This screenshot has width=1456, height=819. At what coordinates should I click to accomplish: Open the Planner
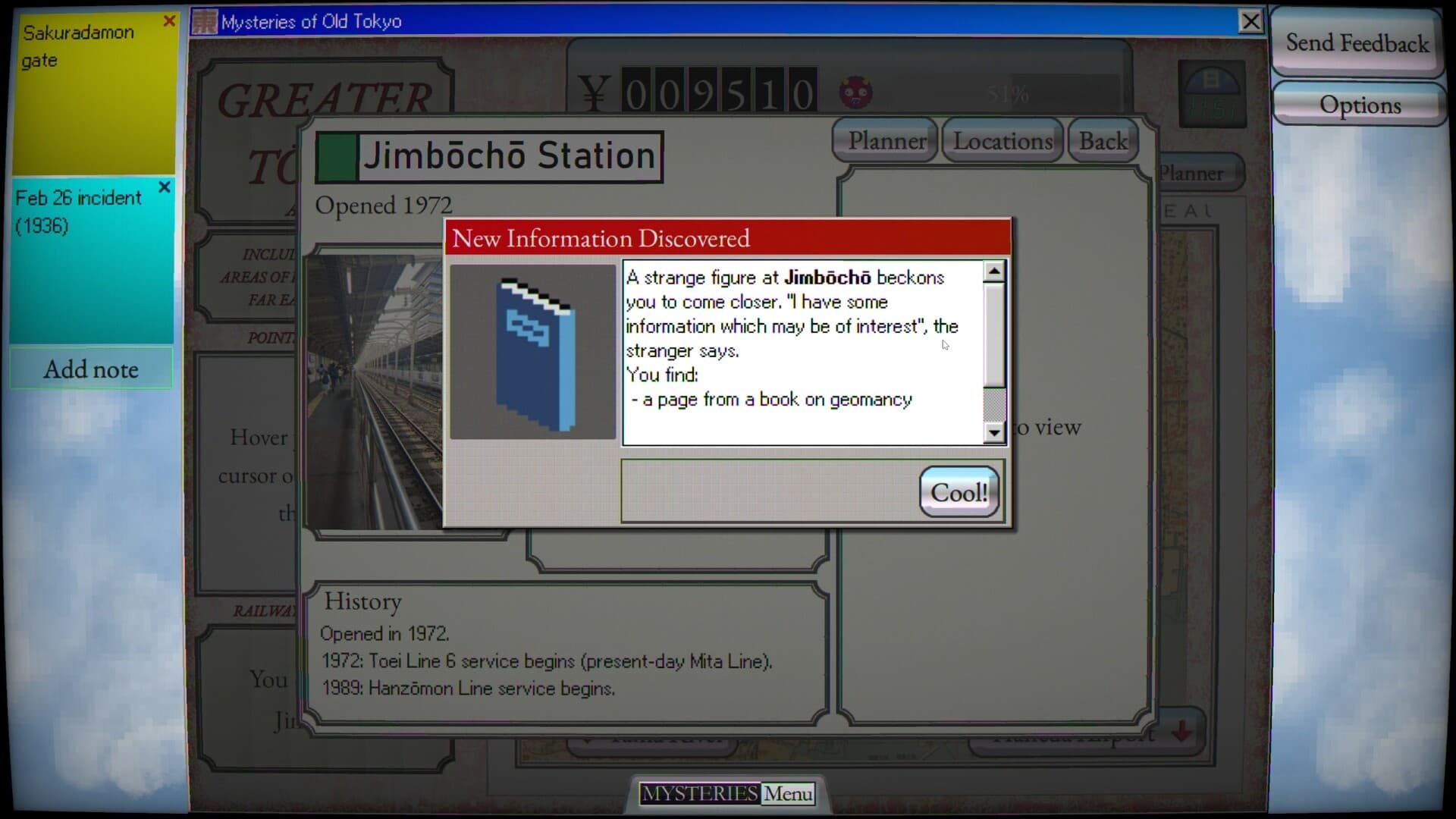(x=885, y=140)
